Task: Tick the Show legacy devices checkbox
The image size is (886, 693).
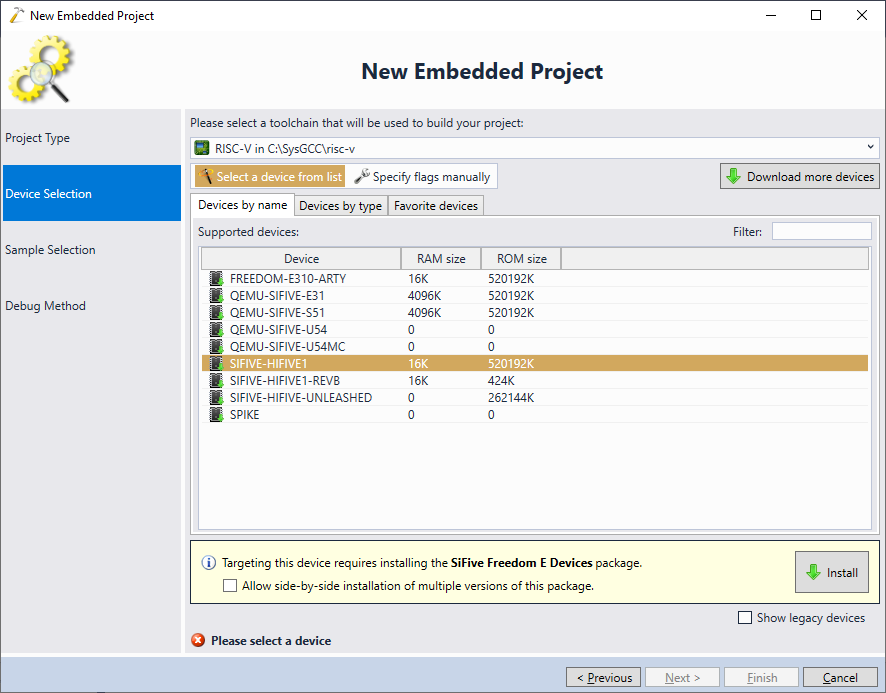Action: click(x=745, y=617)
